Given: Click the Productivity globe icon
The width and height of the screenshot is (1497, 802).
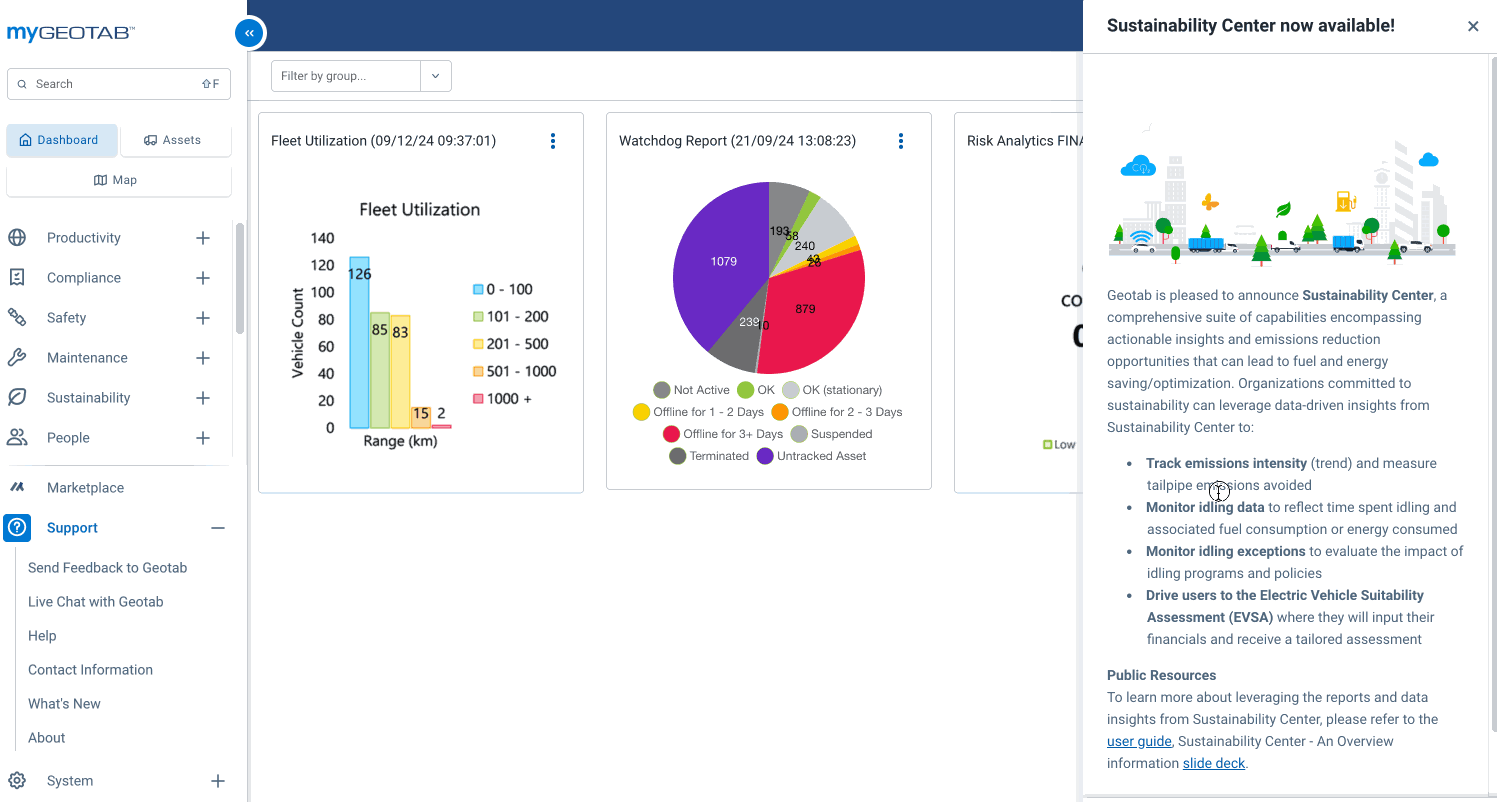Looking at the screenshot, I should tap(17, 238).
